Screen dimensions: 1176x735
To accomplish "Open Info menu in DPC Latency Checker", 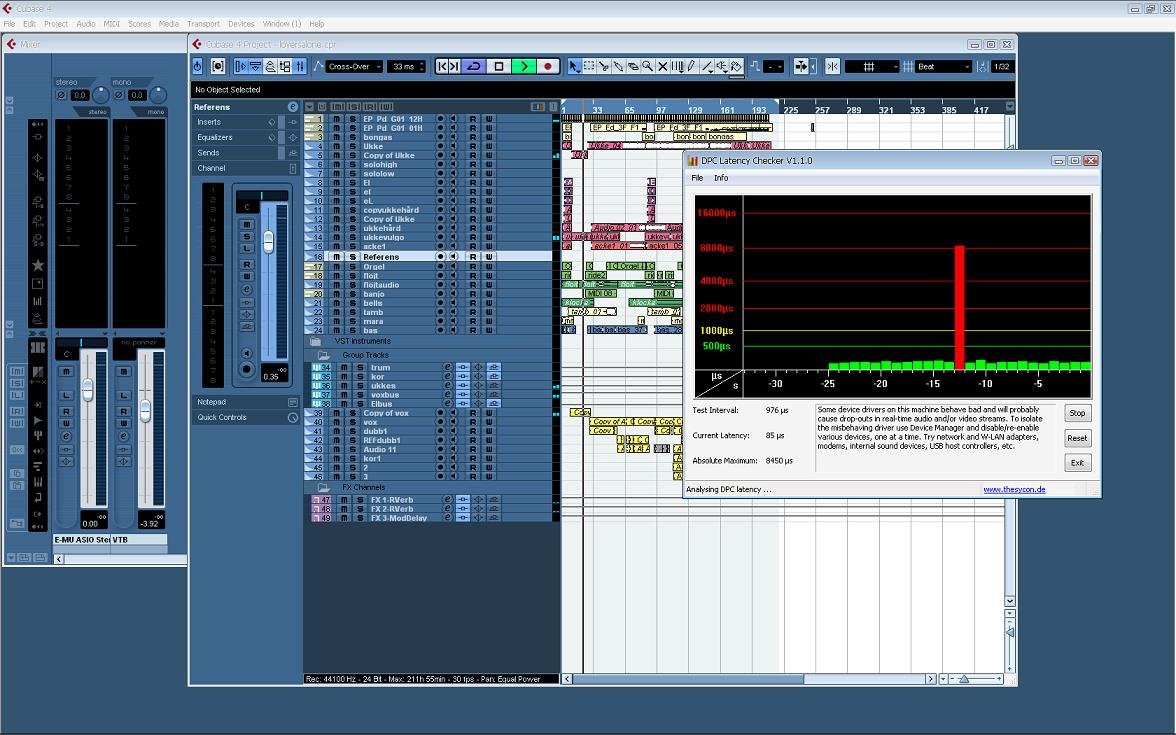I will (721, 178).
